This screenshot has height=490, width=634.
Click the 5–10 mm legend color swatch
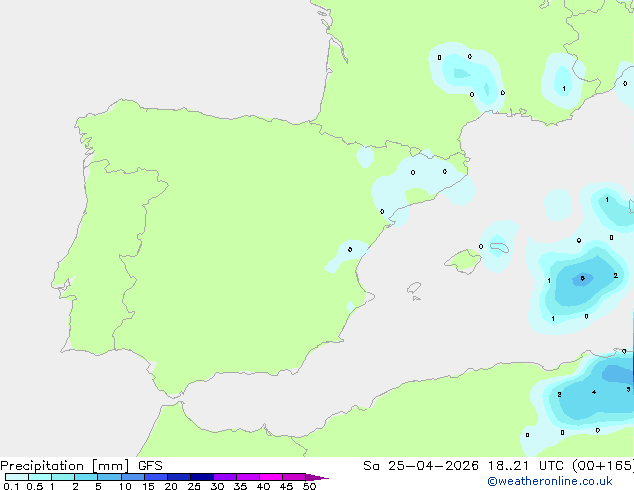click(x=109, y=477)
